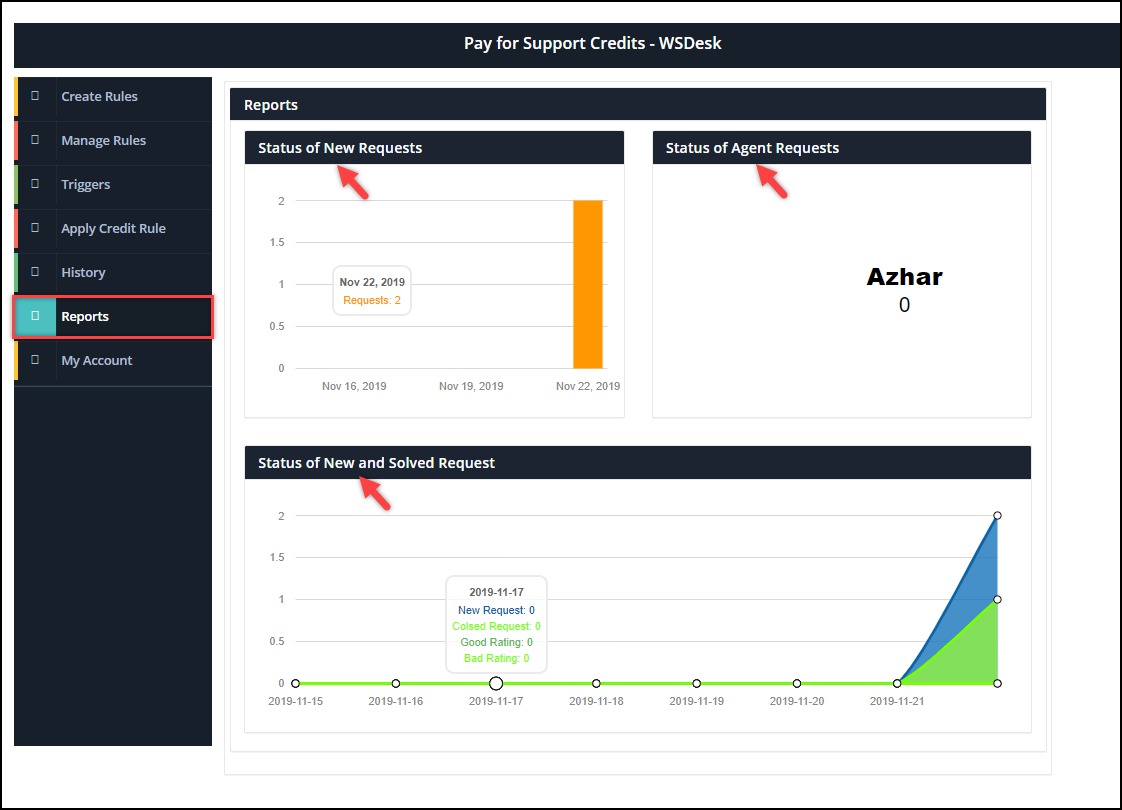Click the agent count 0 below Azhar
Screen dimensions: 1122x810
coord(904,306)
